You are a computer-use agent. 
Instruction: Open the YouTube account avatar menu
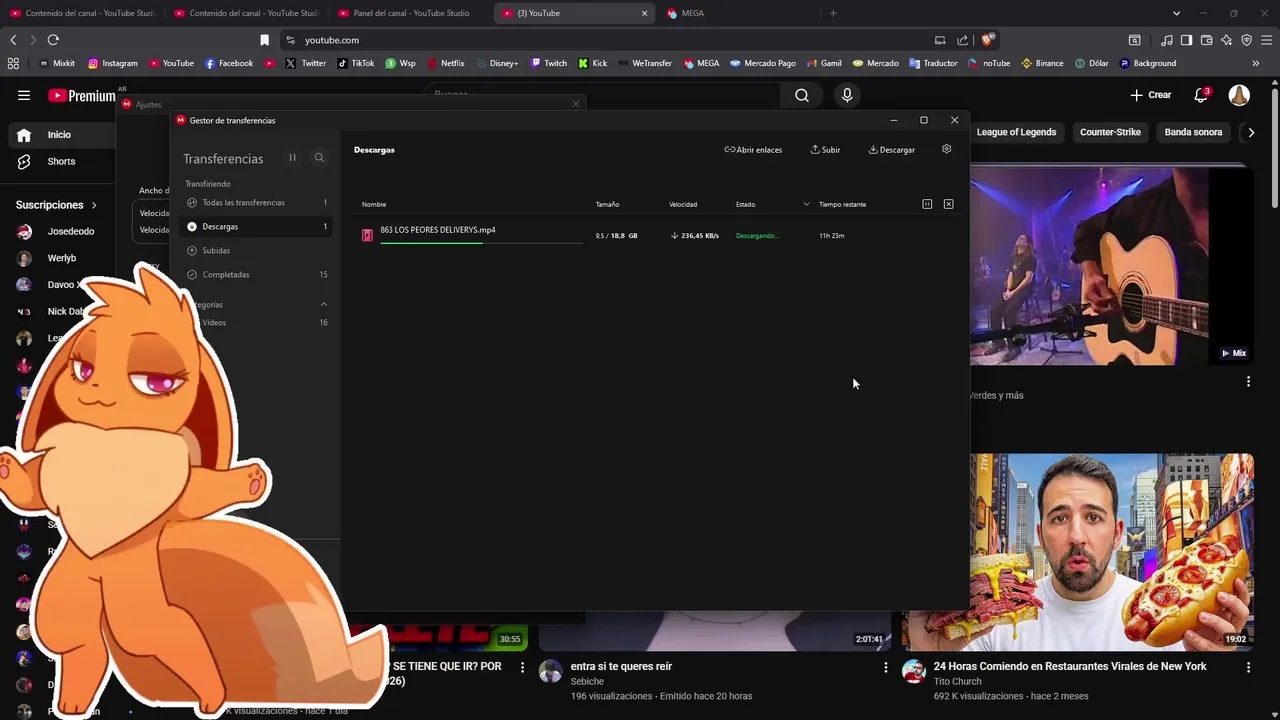[1239, 95]
